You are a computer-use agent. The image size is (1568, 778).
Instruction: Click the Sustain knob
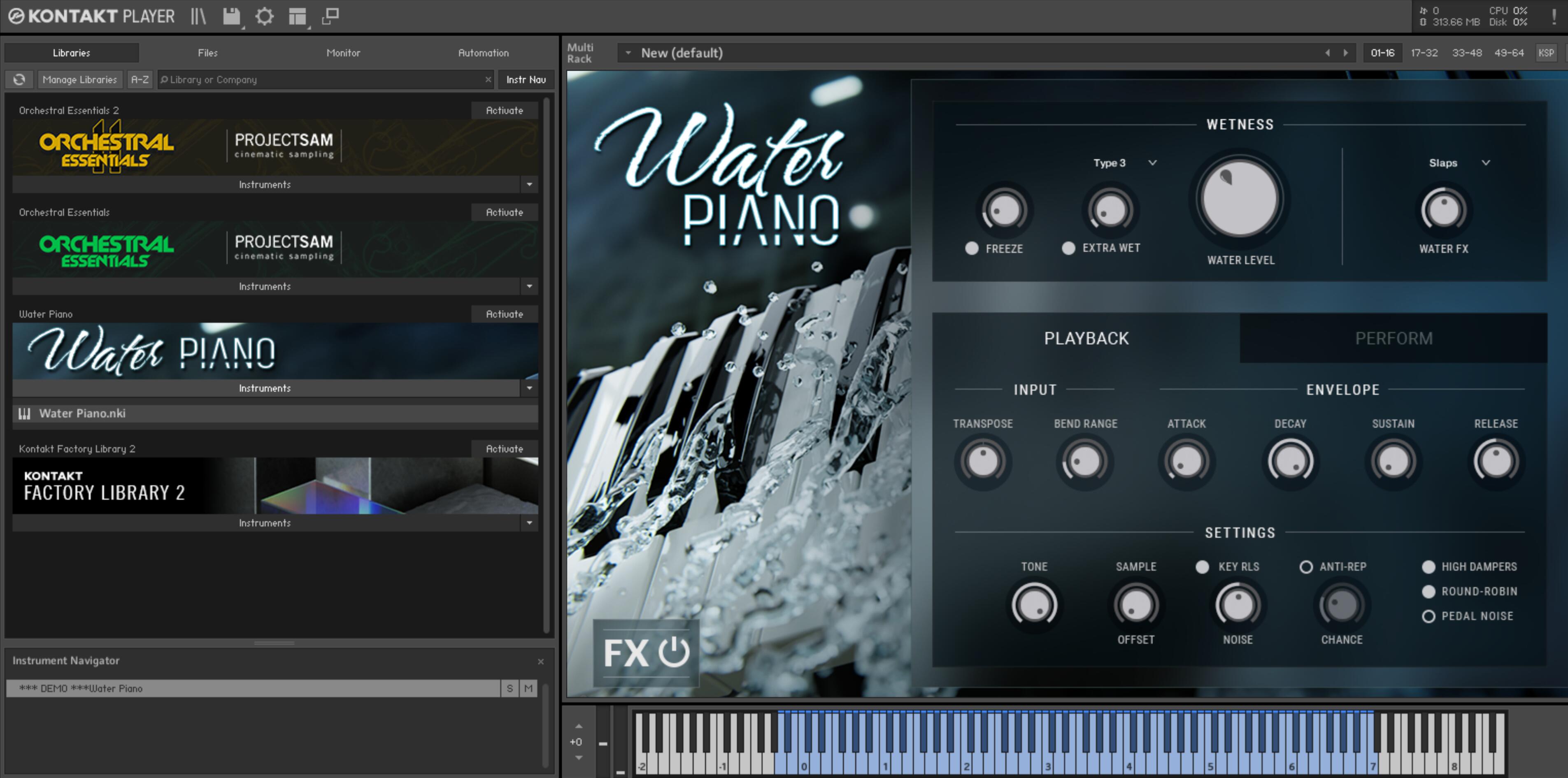click(1393, 461)
